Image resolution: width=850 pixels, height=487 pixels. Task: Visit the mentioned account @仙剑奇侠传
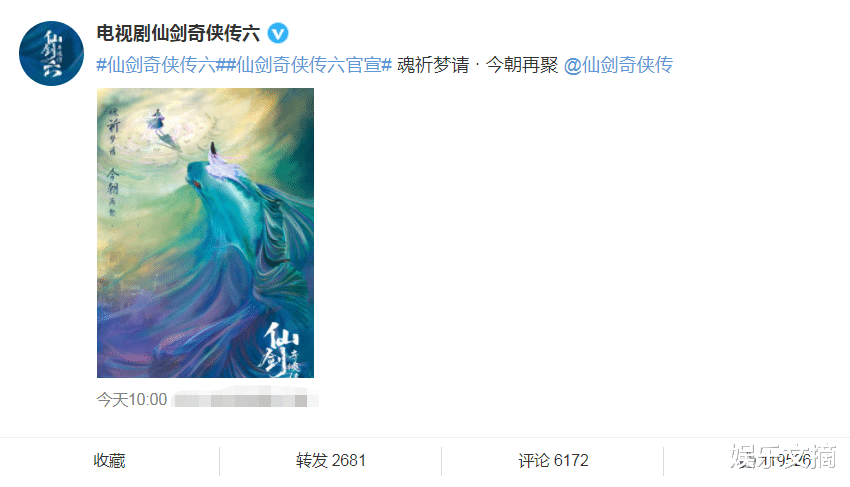coord(618,65)
